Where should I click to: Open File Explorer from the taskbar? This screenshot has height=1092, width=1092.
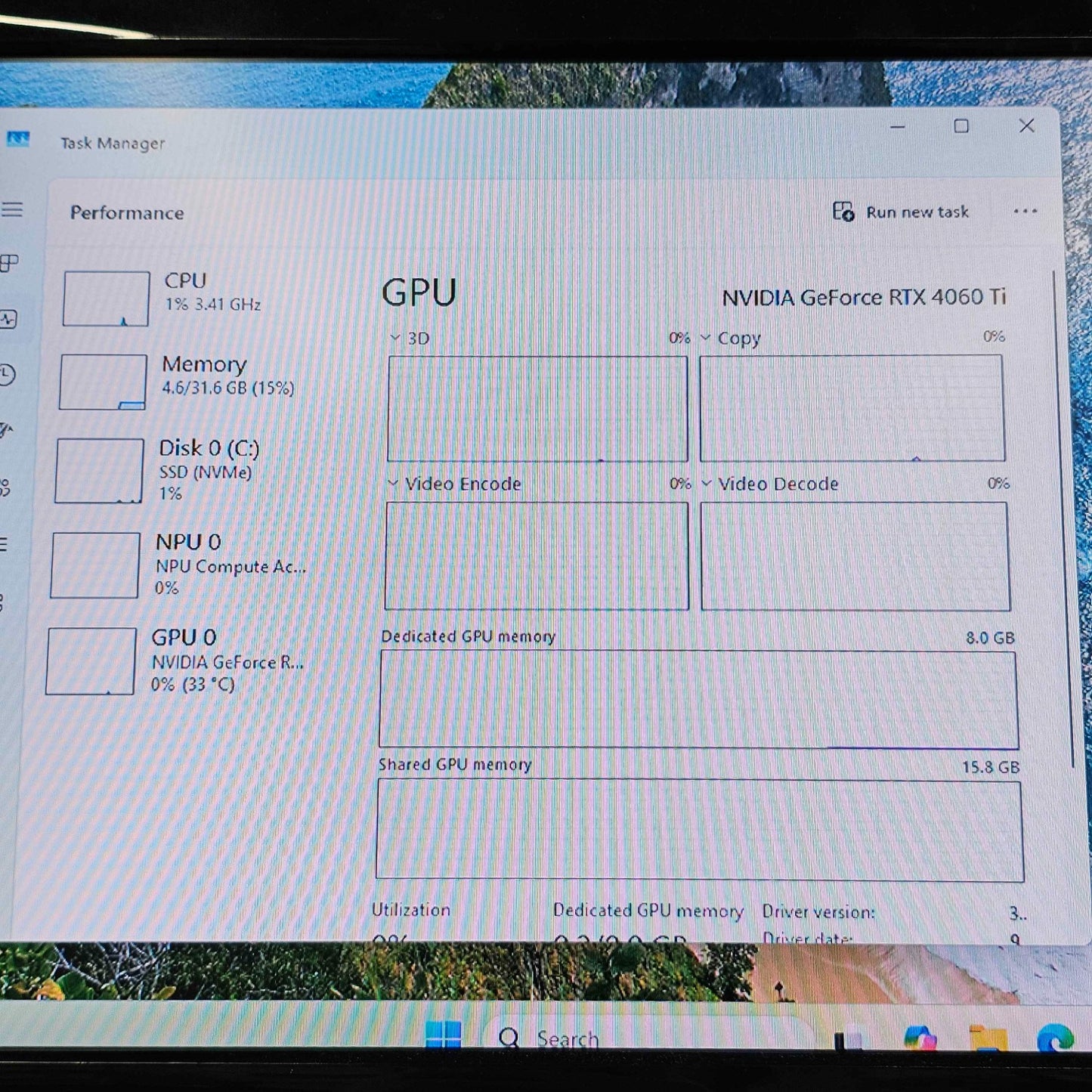[x=987, y=1039]
